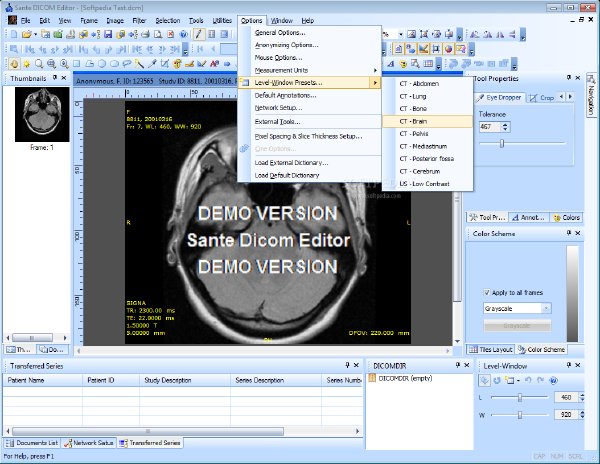Open the Grayscale color scheme dropdown
Image resolution: width=600 pixels, height=464 pixels.
(x=546, y=308)
